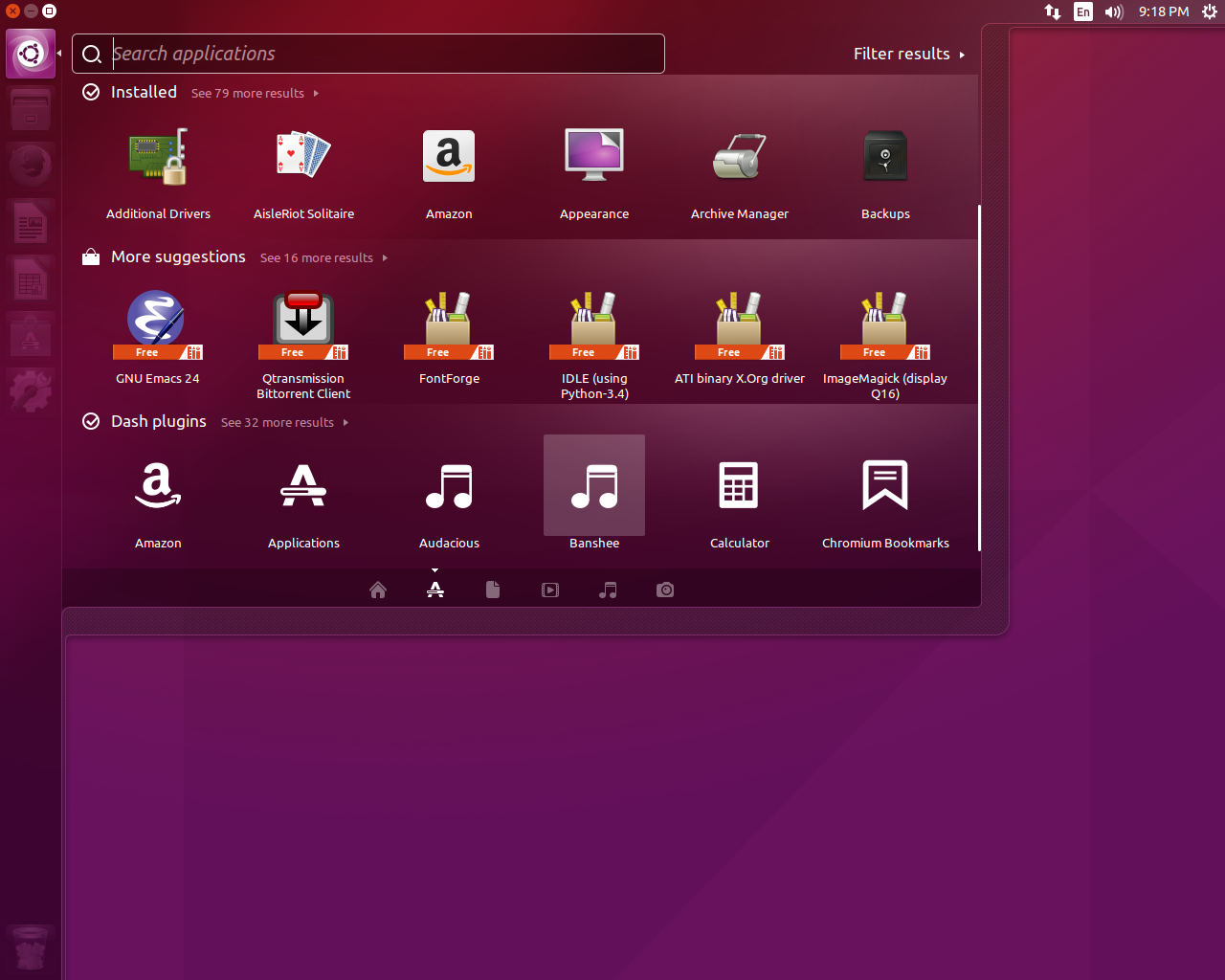1225x980 pixels.
Task: Switch to the Files lens
Action: [x=493, y=590]
